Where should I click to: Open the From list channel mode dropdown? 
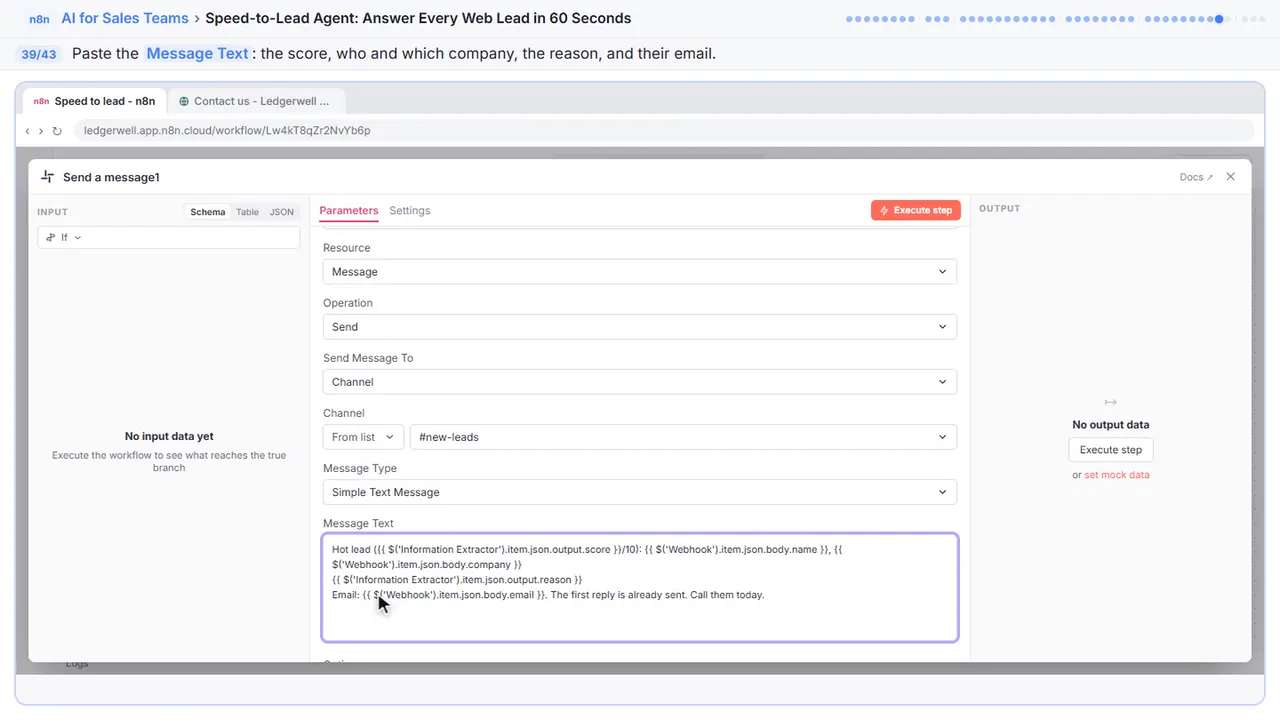coord(363,437)
